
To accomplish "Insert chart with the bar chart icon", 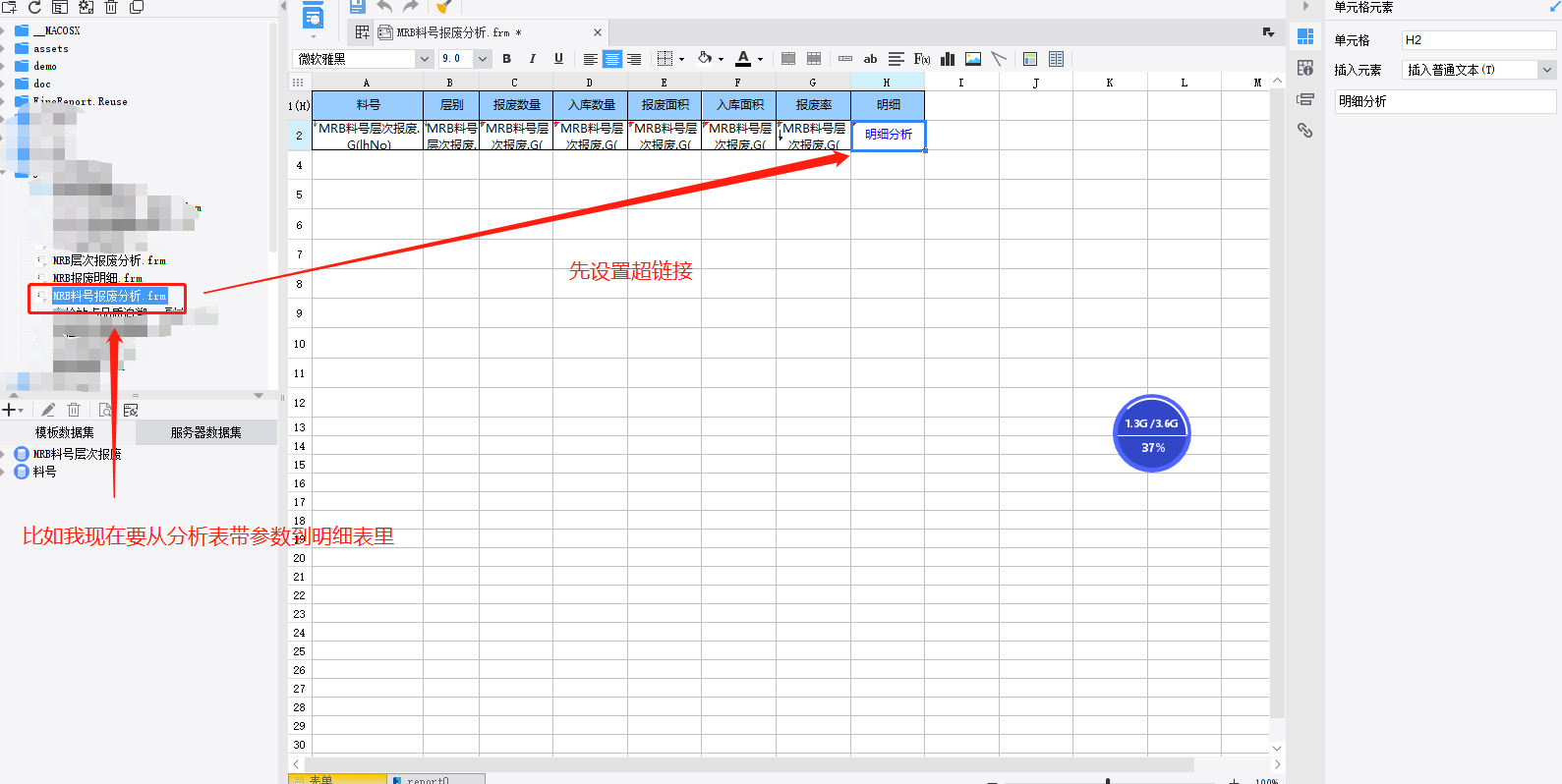I will pos(948,59).
